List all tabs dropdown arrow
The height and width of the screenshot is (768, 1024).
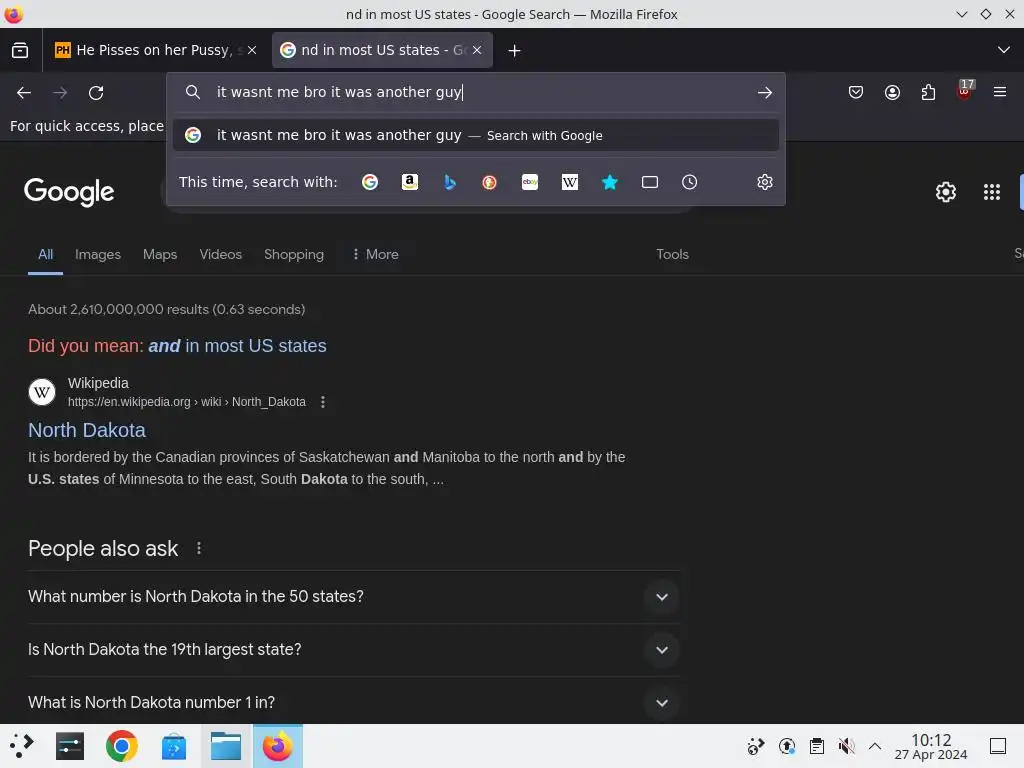(1004, 50)
